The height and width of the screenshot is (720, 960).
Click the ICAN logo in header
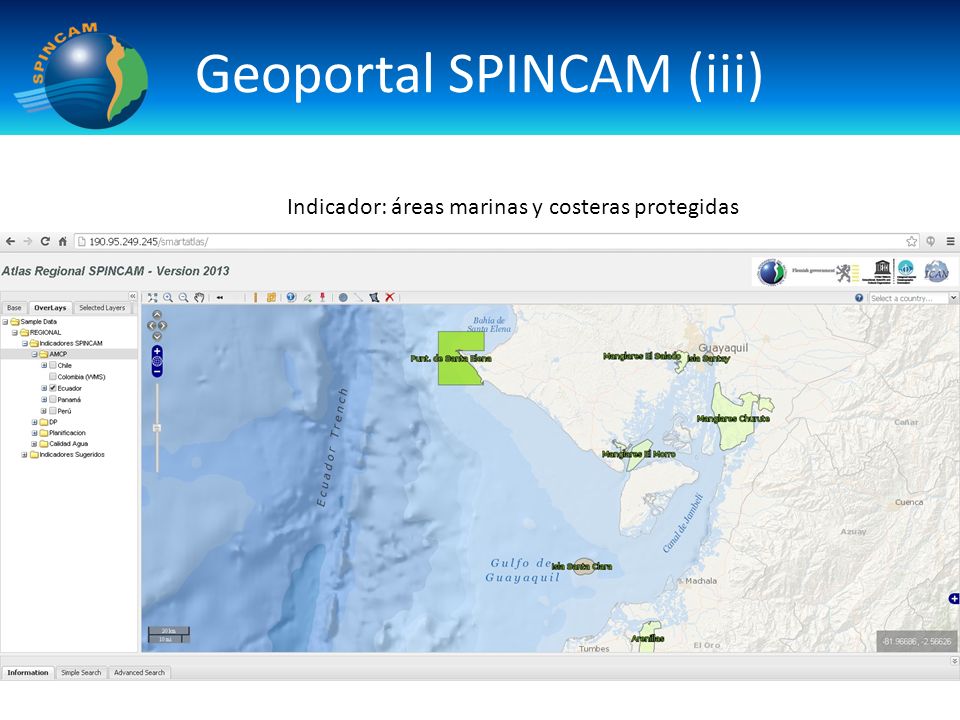(x=936, y=271)
